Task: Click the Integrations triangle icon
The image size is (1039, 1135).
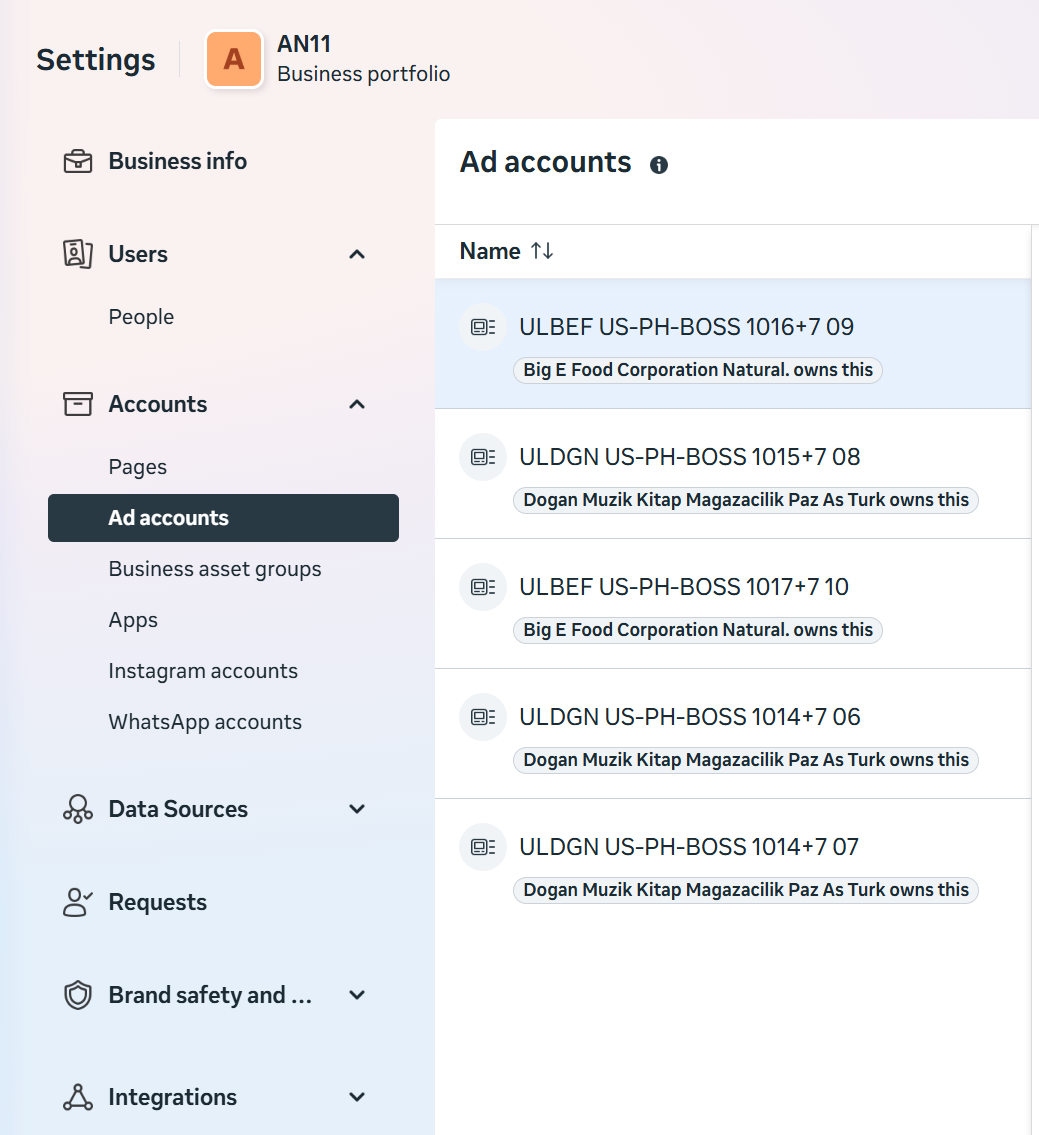Action: 78,1097
